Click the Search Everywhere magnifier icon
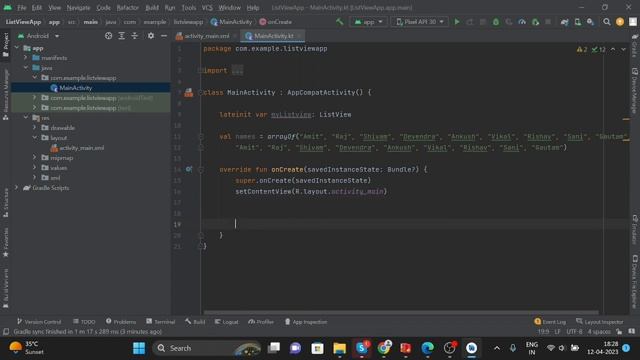 coord(607,22)
